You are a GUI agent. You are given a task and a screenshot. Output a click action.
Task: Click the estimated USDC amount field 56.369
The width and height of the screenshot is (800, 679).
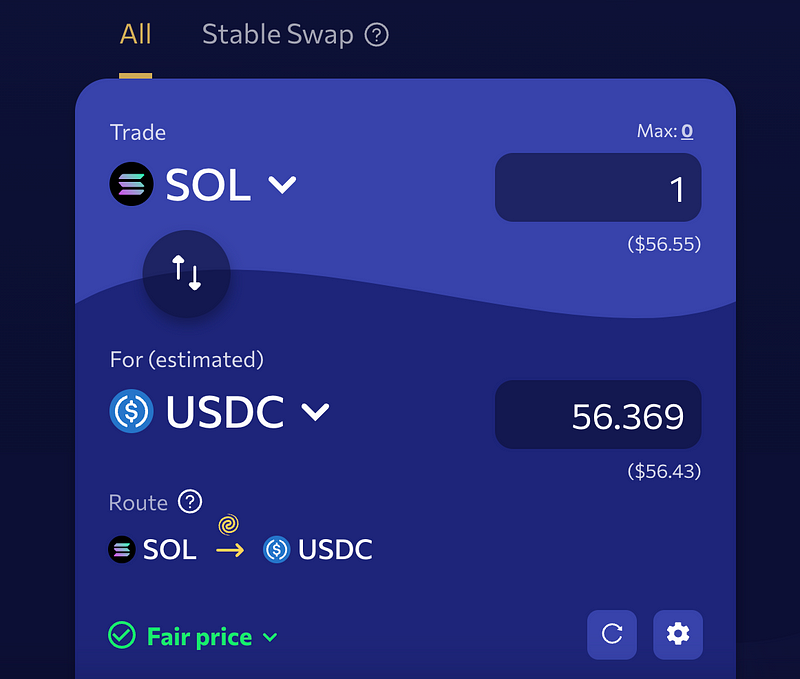click(x=598, y=414)
